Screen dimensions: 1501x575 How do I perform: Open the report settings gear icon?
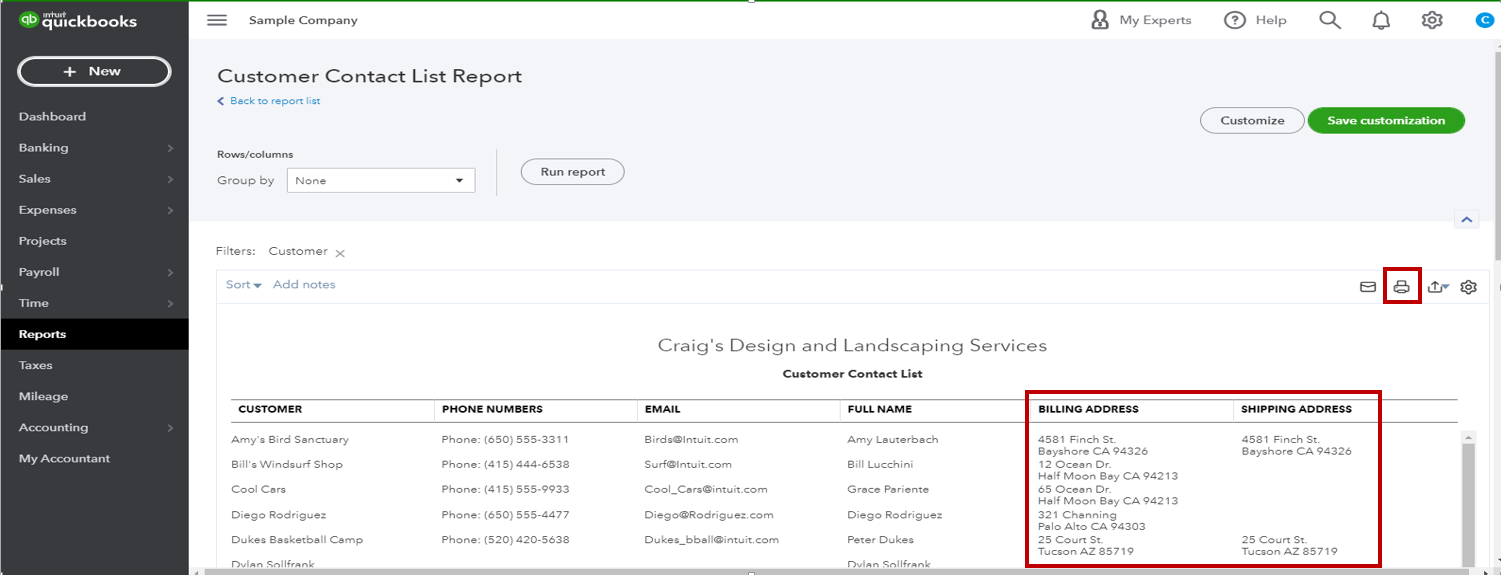1468,287
